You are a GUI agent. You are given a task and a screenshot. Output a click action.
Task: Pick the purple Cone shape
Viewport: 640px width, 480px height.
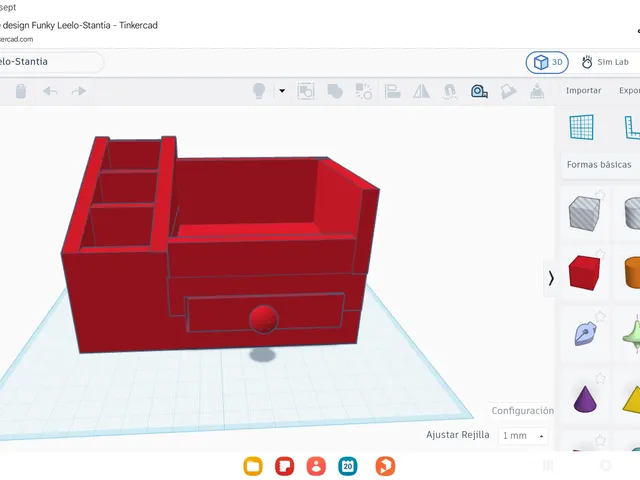[585, 399]
